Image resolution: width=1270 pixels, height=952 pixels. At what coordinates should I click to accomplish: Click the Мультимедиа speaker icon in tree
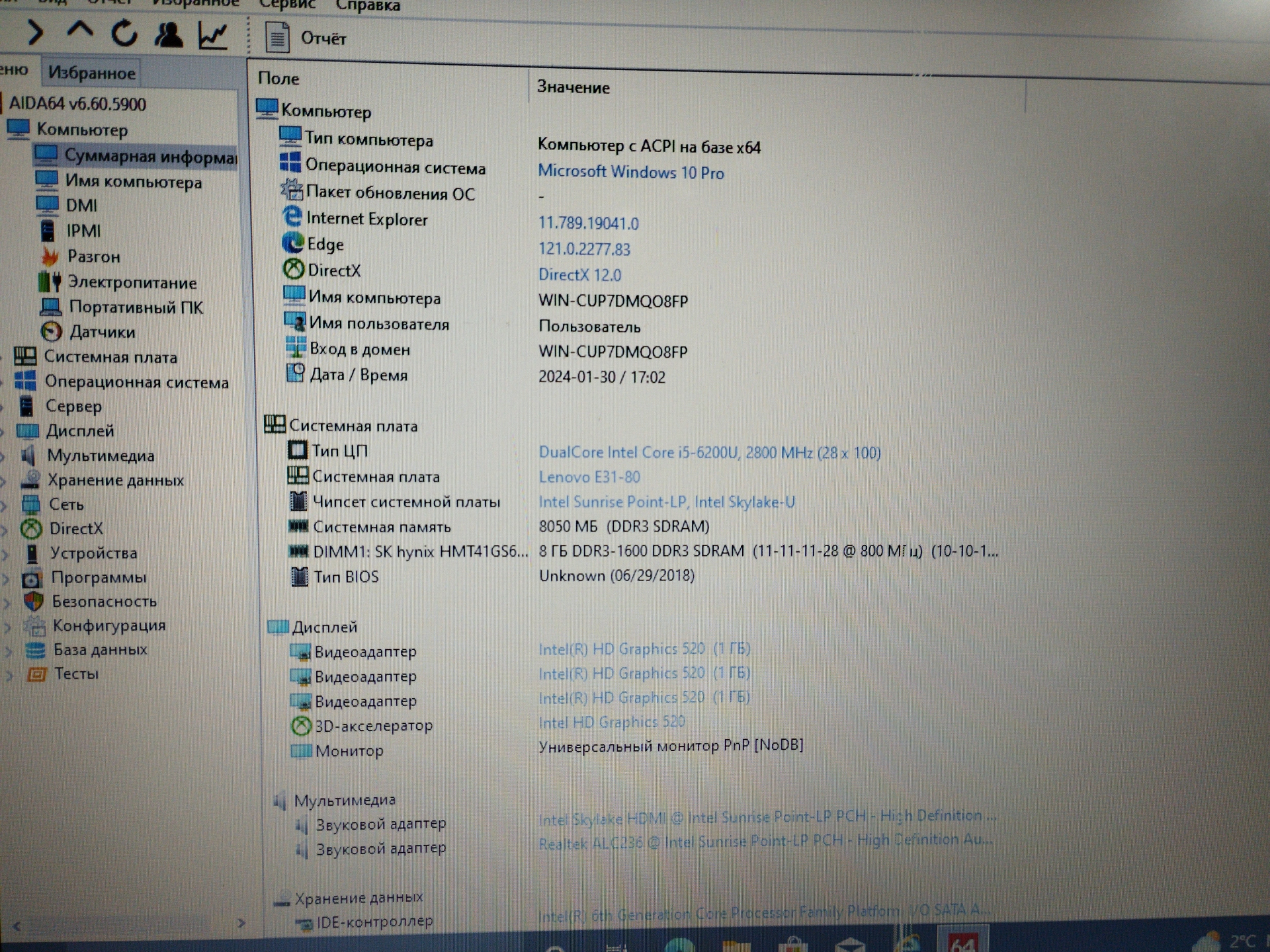point(28,455)
